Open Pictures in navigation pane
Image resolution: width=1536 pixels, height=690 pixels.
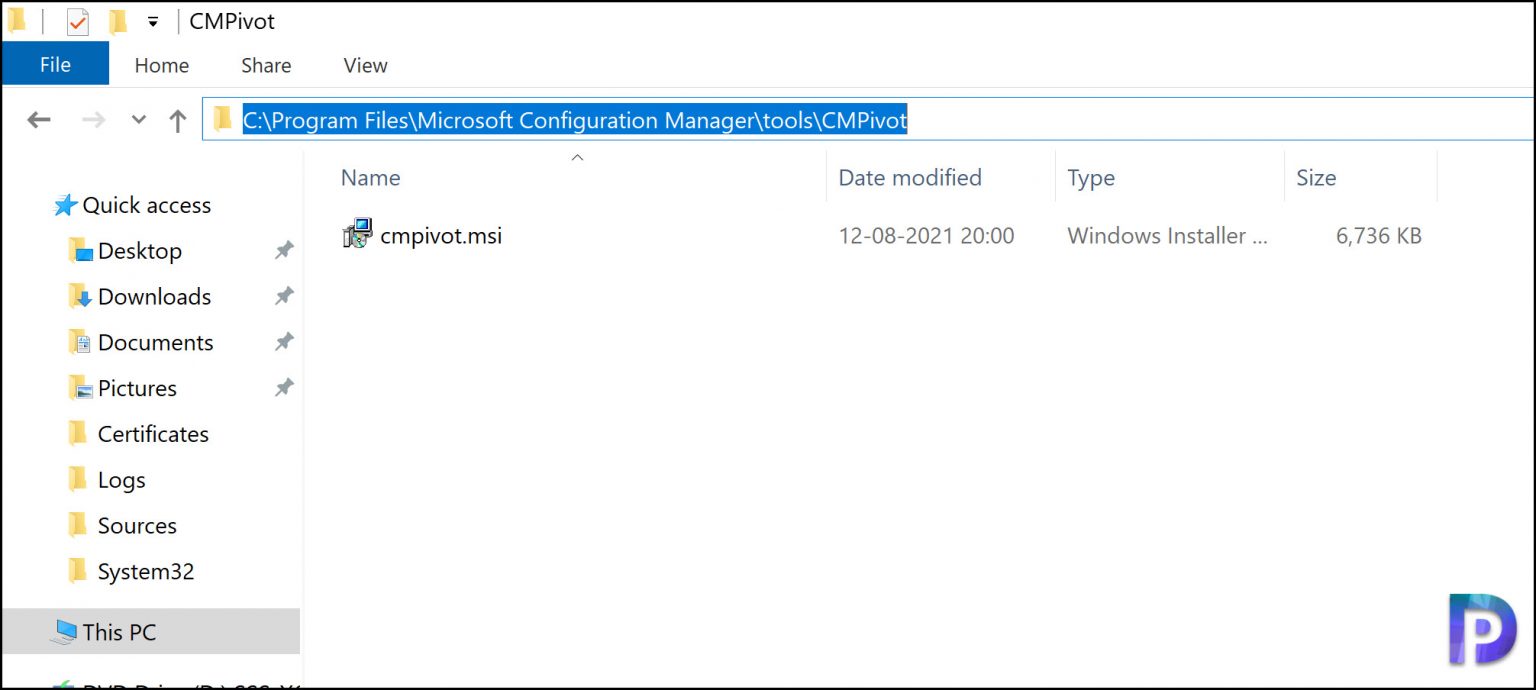pos(137,389)
